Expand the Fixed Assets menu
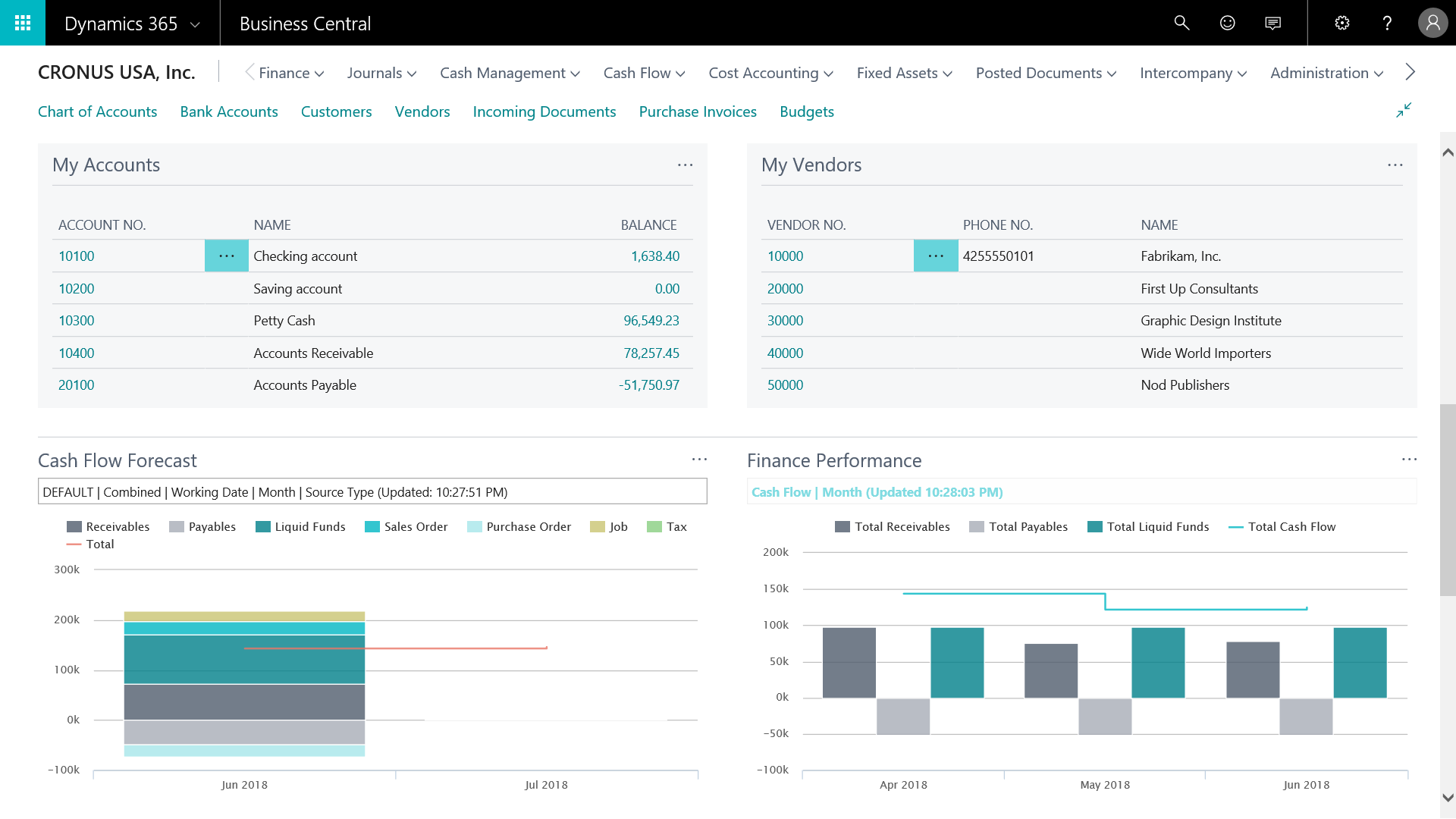The image size is (1456, 819). 905,73
